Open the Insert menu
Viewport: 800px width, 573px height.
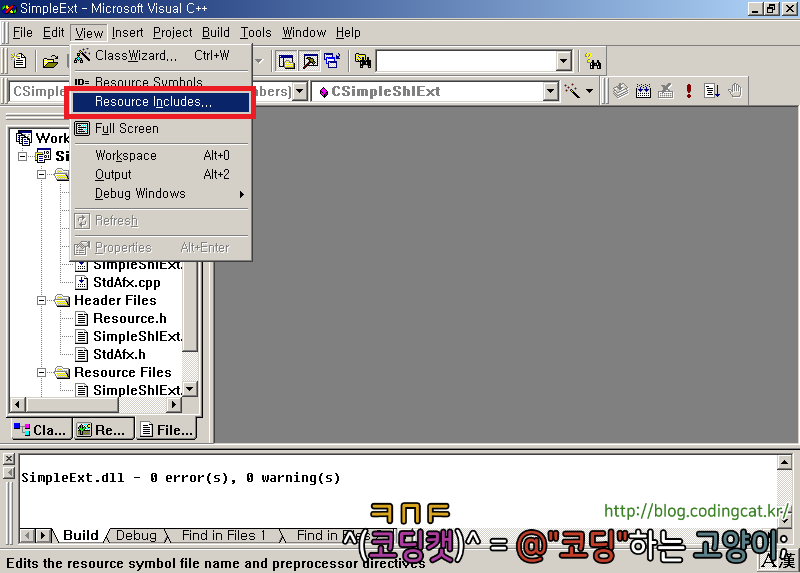pos(128,33)
